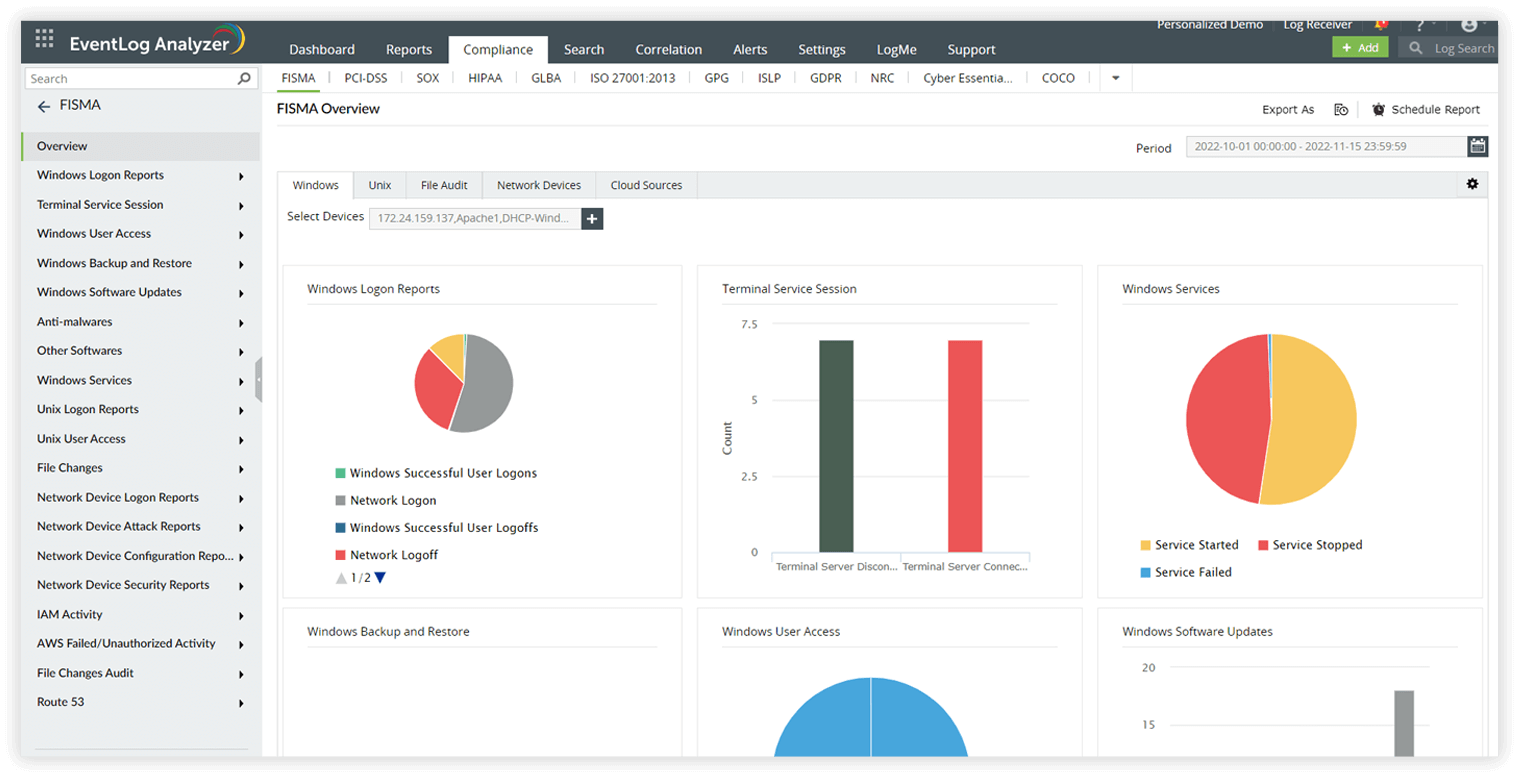Viewport: 1519px width, 778px height.
Task: Click Schedule Report
Action: pos(1426,110)
